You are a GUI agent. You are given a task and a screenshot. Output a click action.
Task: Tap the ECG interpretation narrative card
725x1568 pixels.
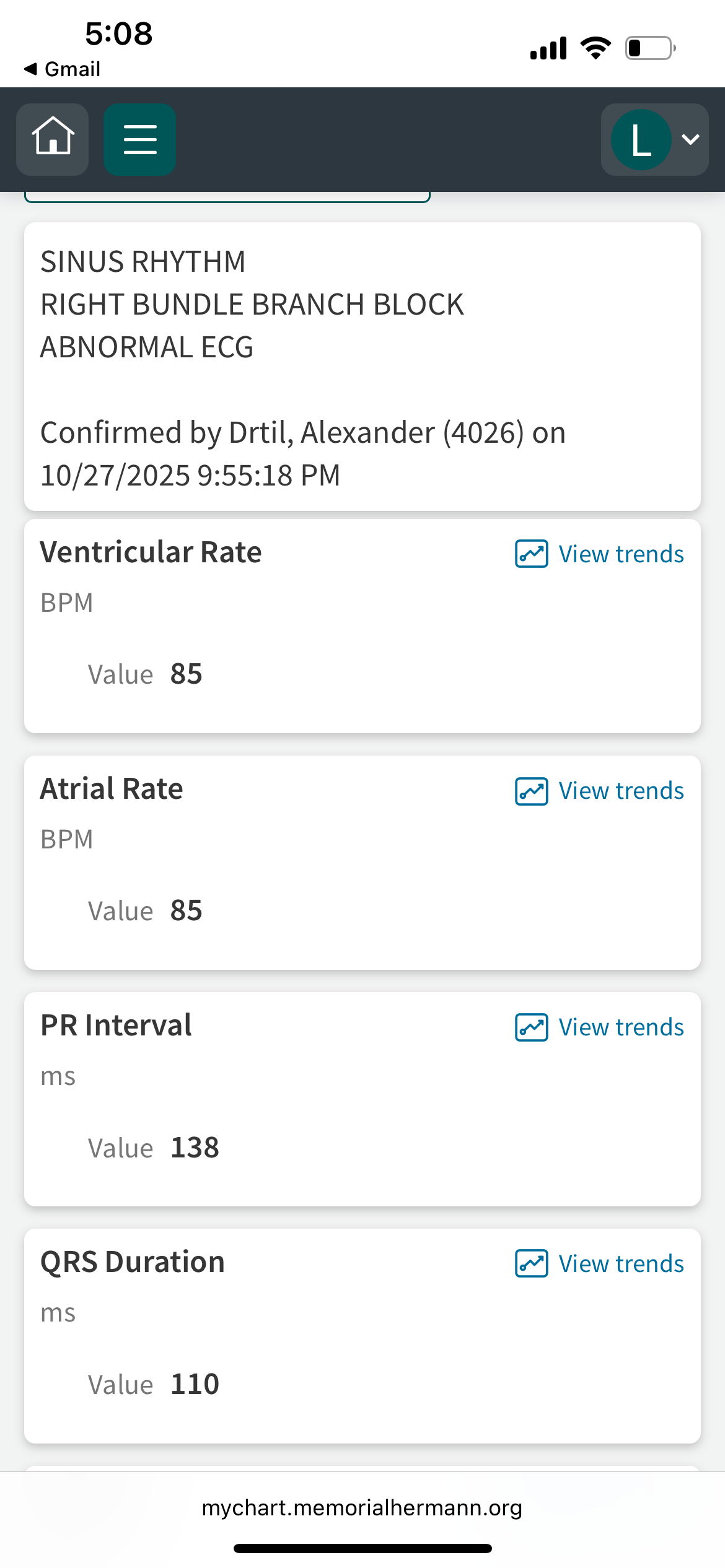pos(362,367)
